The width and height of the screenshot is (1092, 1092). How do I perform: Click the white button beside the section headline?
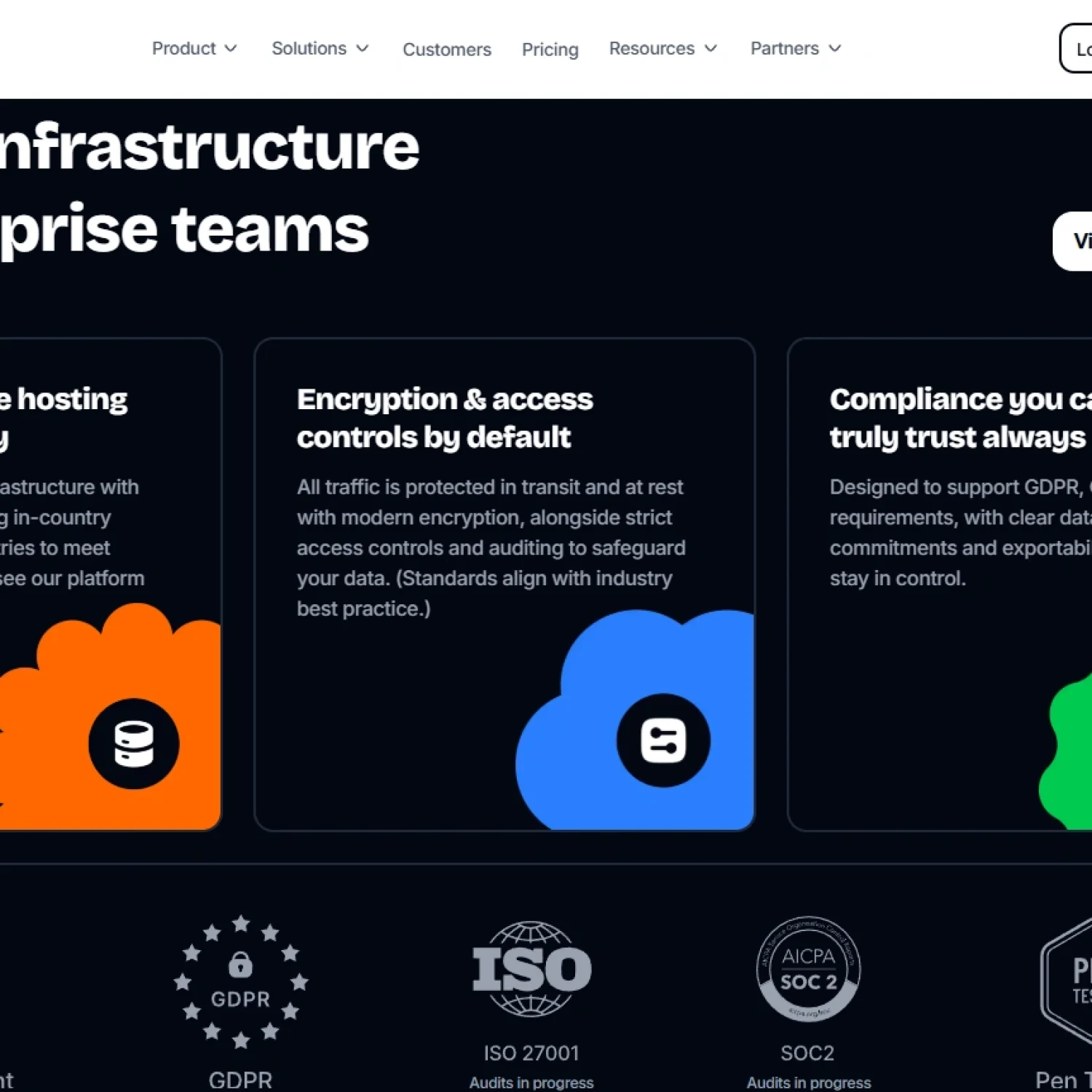click(x=1072, y=241)
